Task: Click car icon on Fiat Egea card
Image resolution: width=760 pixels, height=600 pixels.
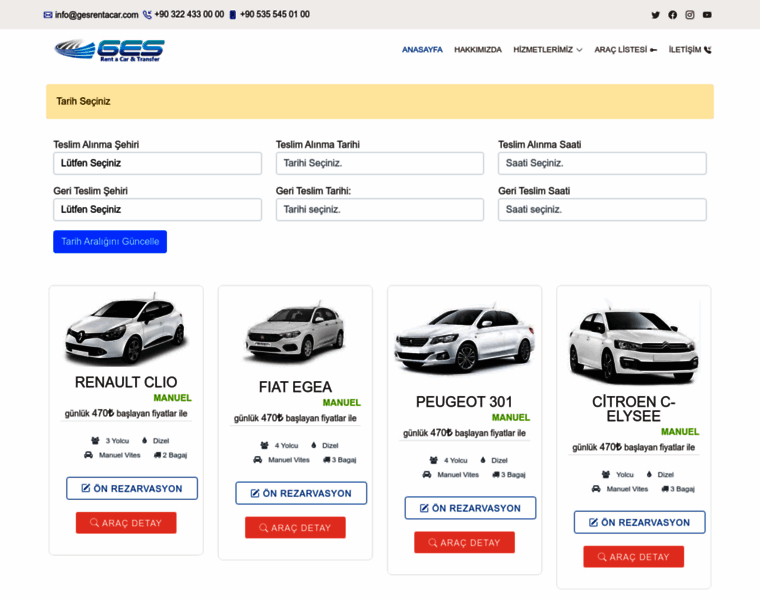Action: [257, 460]
